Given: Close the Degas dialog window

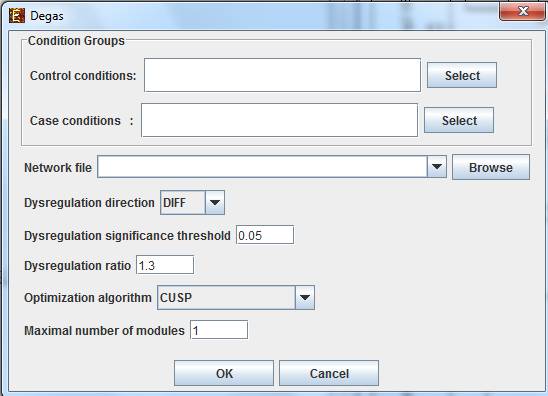Looking at the screenshot, I should click(x=522, y=12).
